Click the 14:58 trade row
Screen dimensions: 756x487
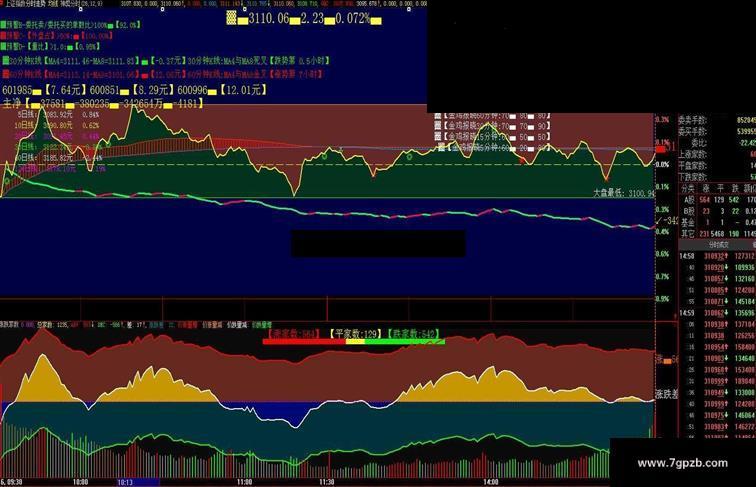pos(717,256)
